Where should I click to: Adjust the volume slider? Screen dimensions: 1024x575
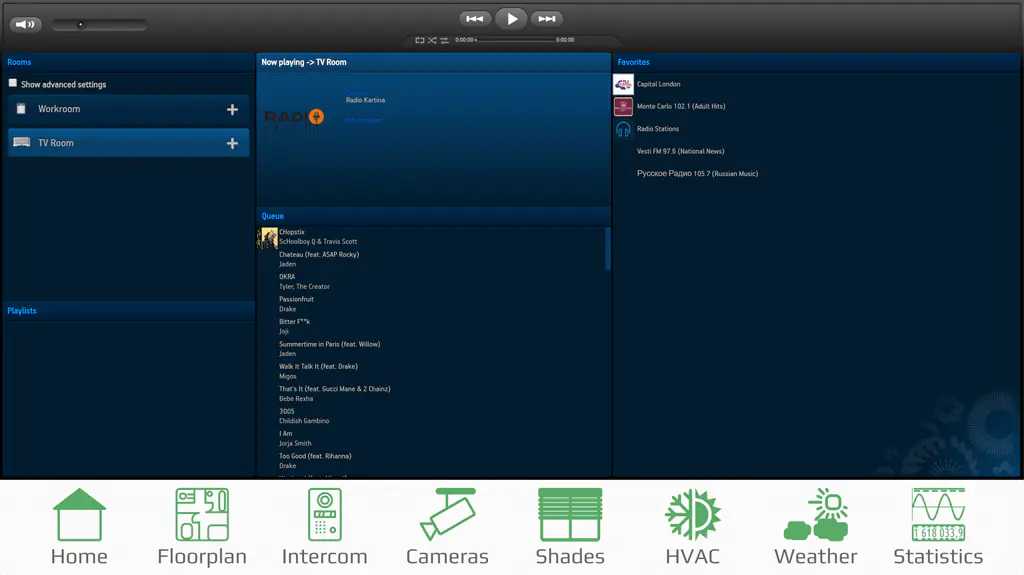[99, 25]
